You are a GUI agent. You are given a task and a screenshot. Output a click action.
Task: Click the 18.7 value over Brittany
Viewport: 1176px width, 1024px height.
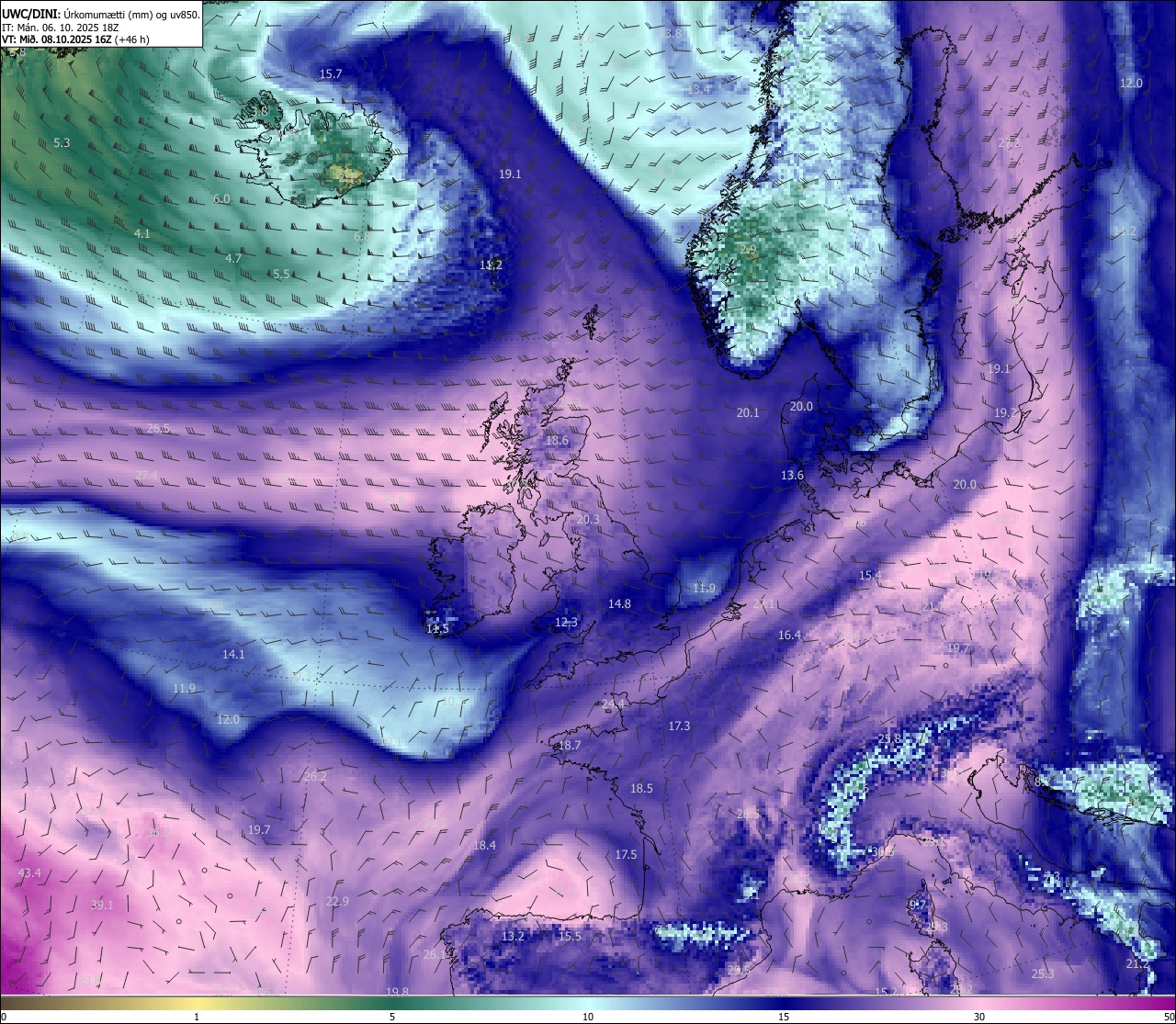[x=570, y=746]
